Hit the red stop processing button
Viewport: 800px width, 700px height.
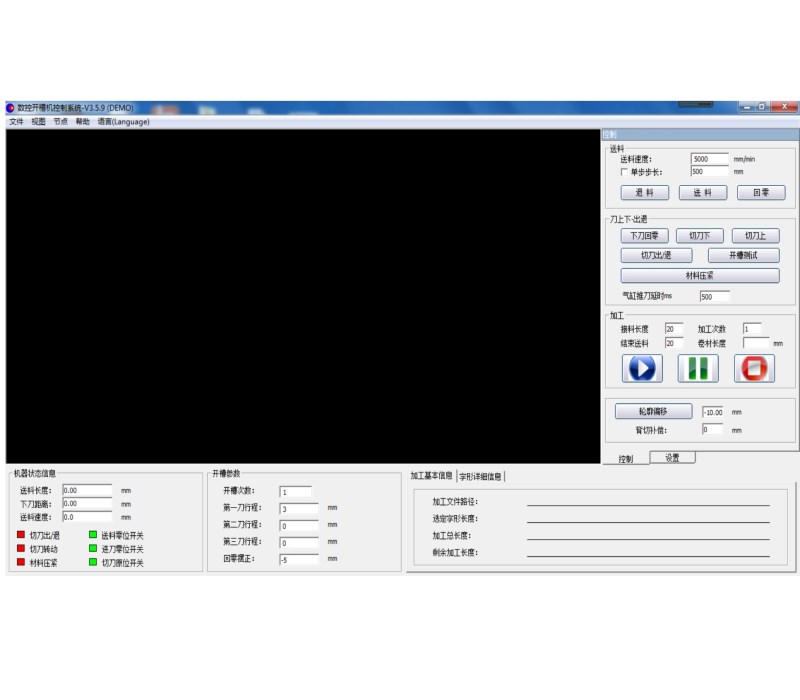(754, 368)
